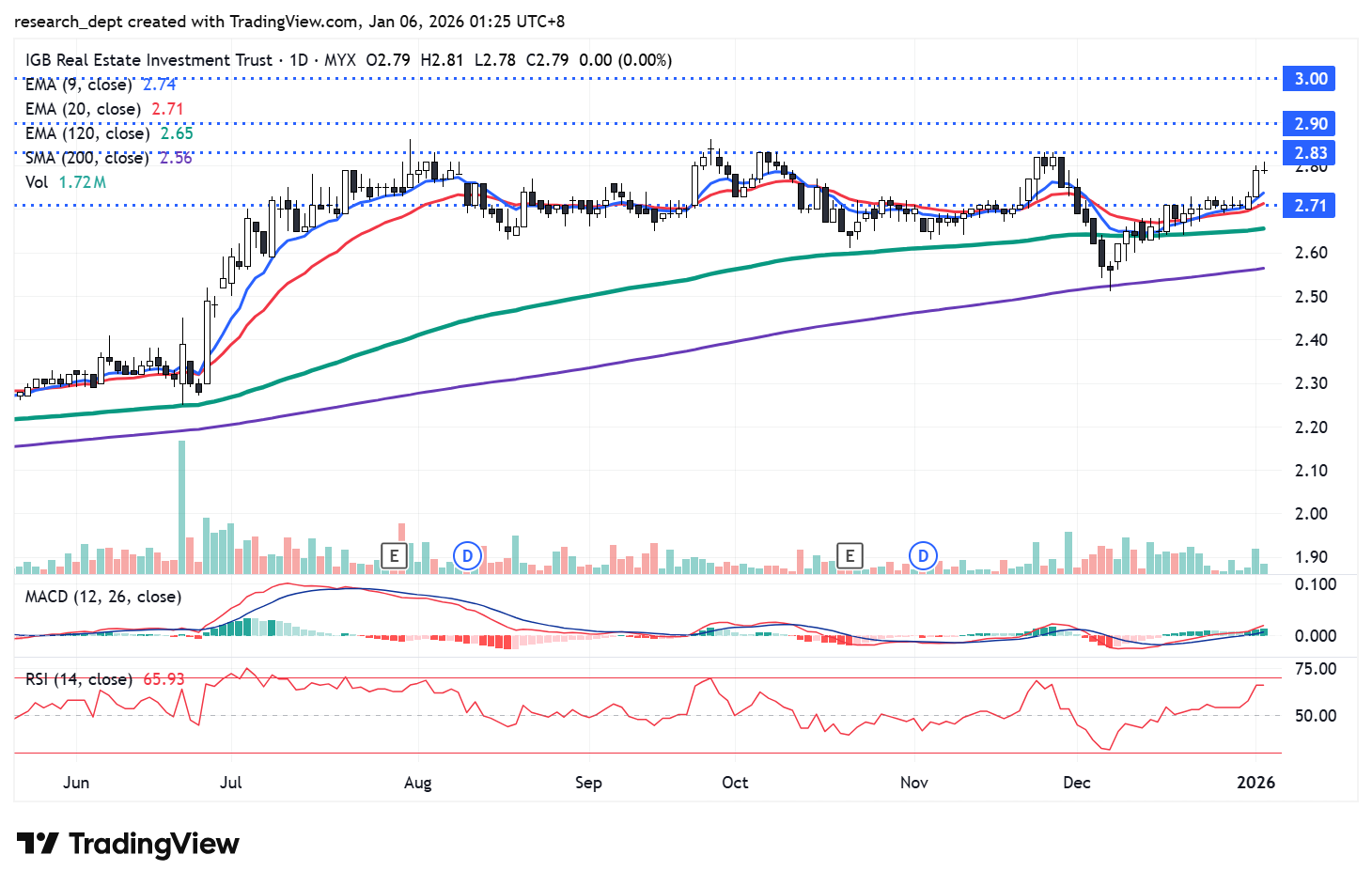The width and height of the screenshot is (1372, 886).
Task: Select the EMA (120, close) indicator label
Action: 86,133
